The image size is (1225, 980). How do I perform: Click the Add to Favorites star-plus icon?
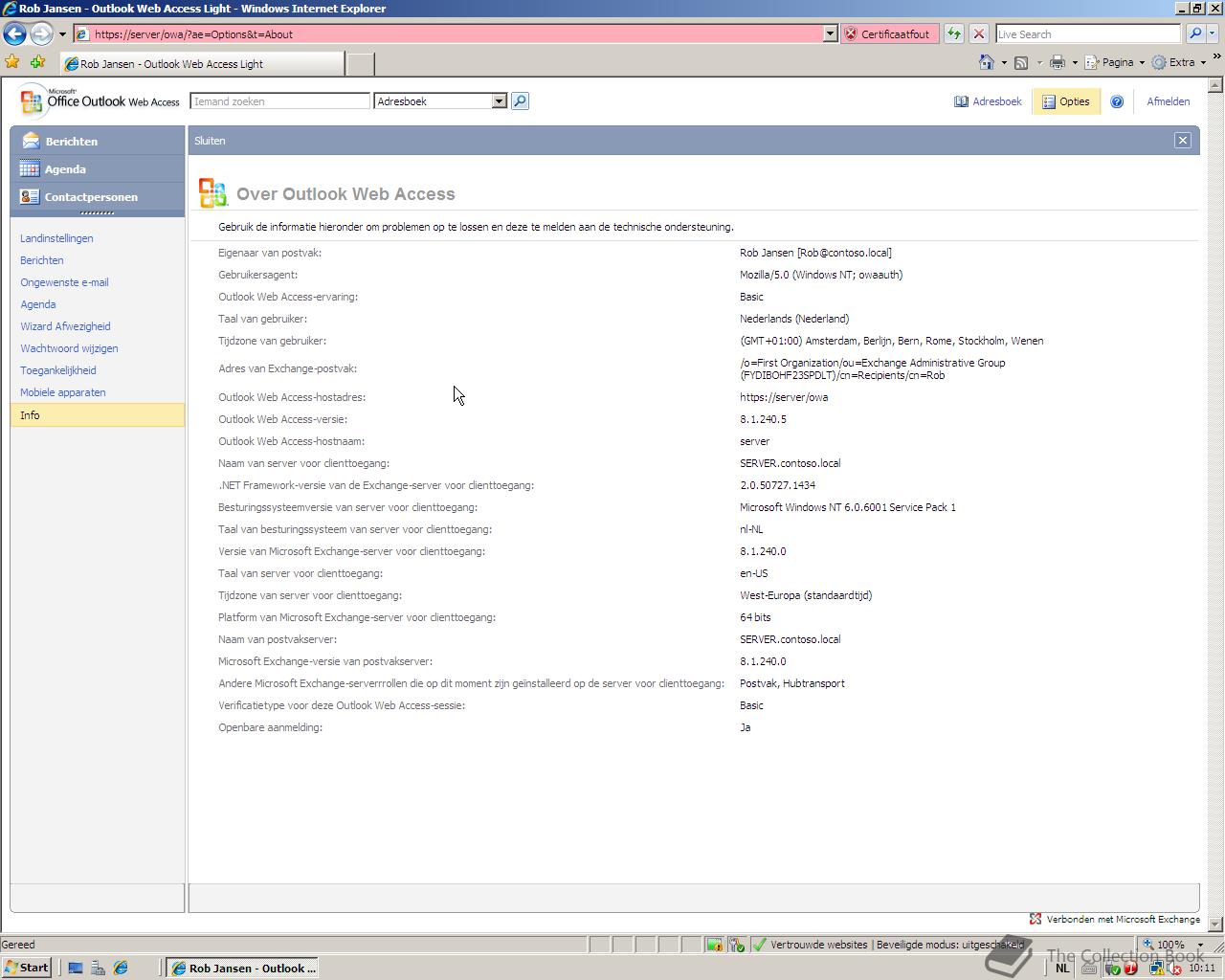pyautogui.click(x=38, y=62)
